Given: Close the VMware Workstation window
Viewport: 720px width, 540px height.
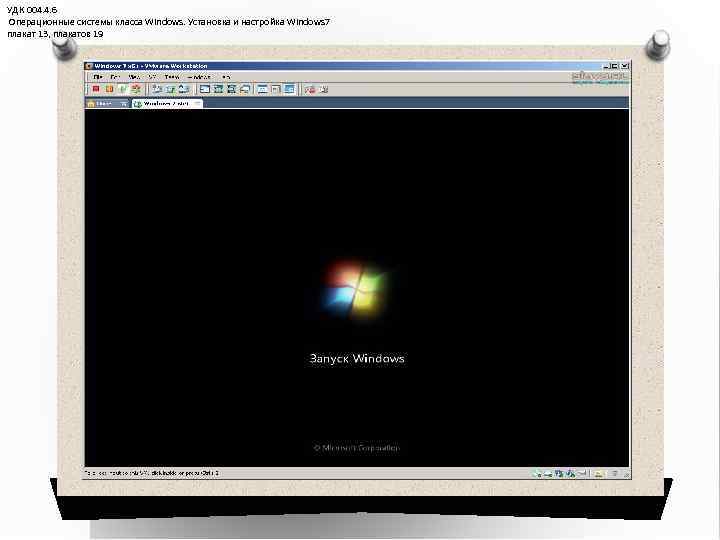Looking at the screenshot, I should tap(624, 66).
